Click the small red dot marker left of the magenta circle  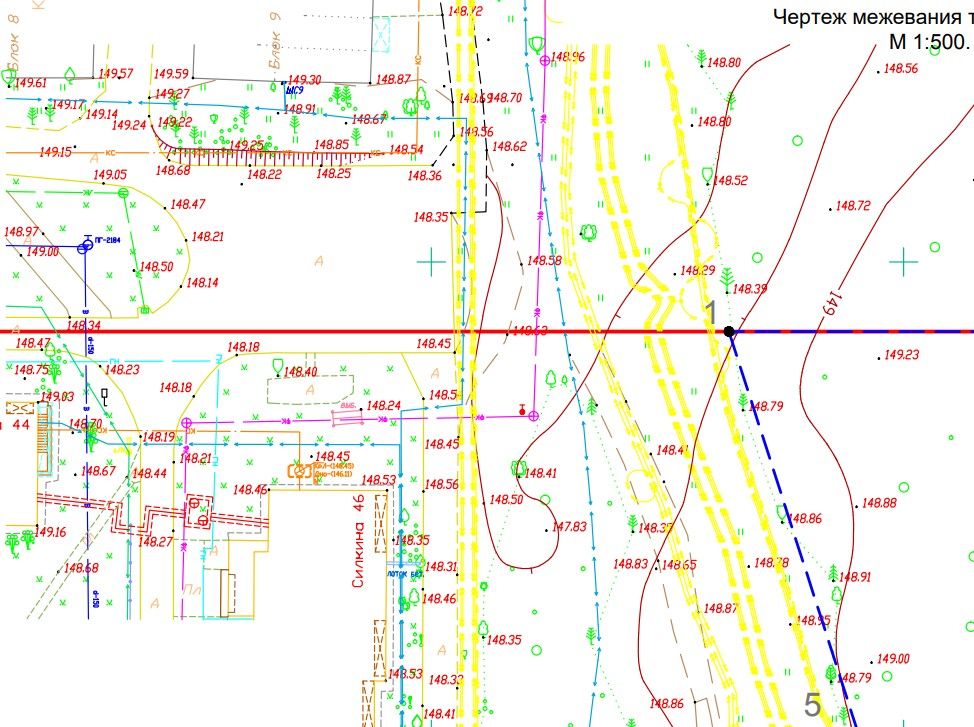click(521, 411)
